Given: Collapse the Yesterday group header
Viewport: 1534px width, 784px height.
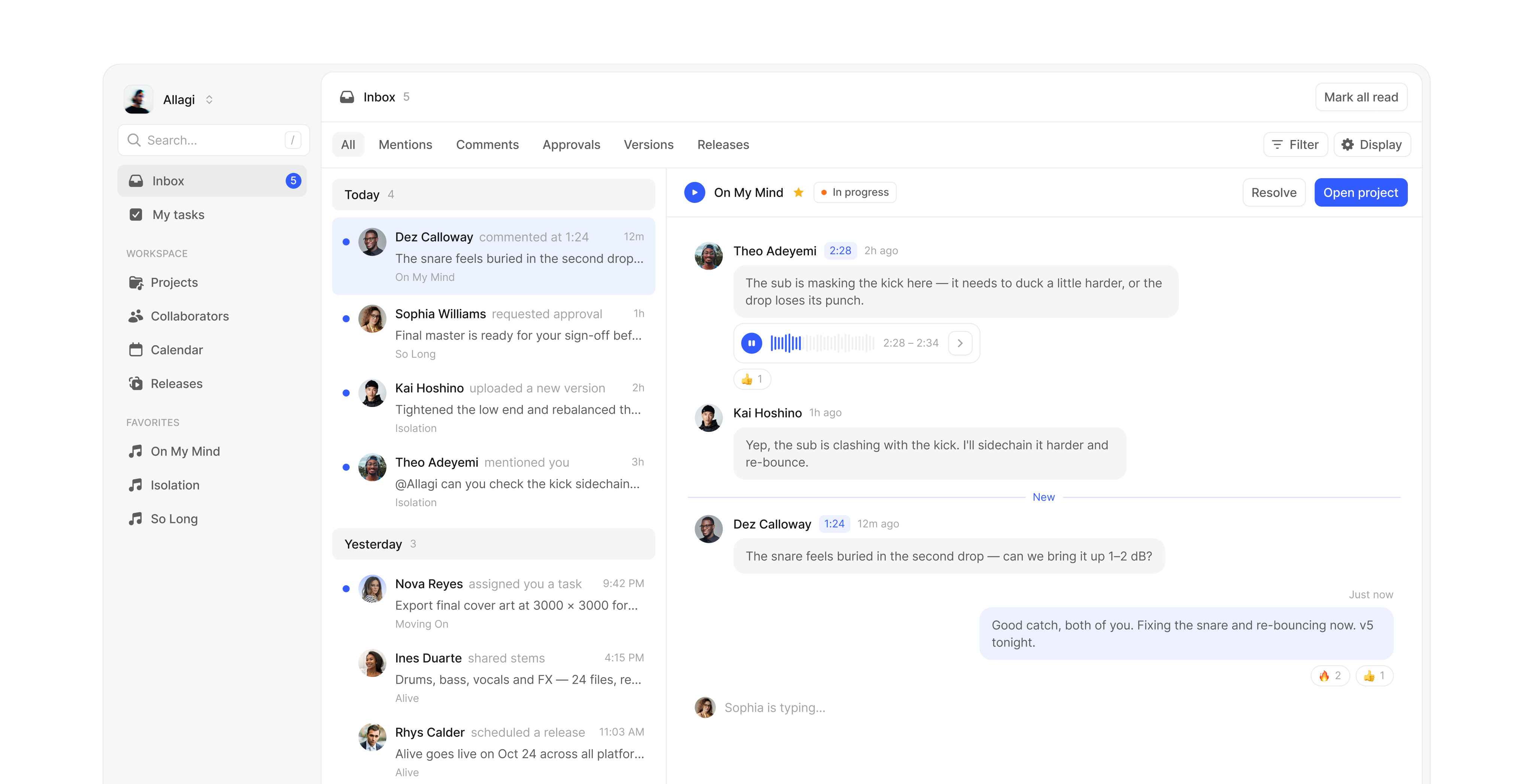Looking at the screenshot, I should tap(494, 544).
